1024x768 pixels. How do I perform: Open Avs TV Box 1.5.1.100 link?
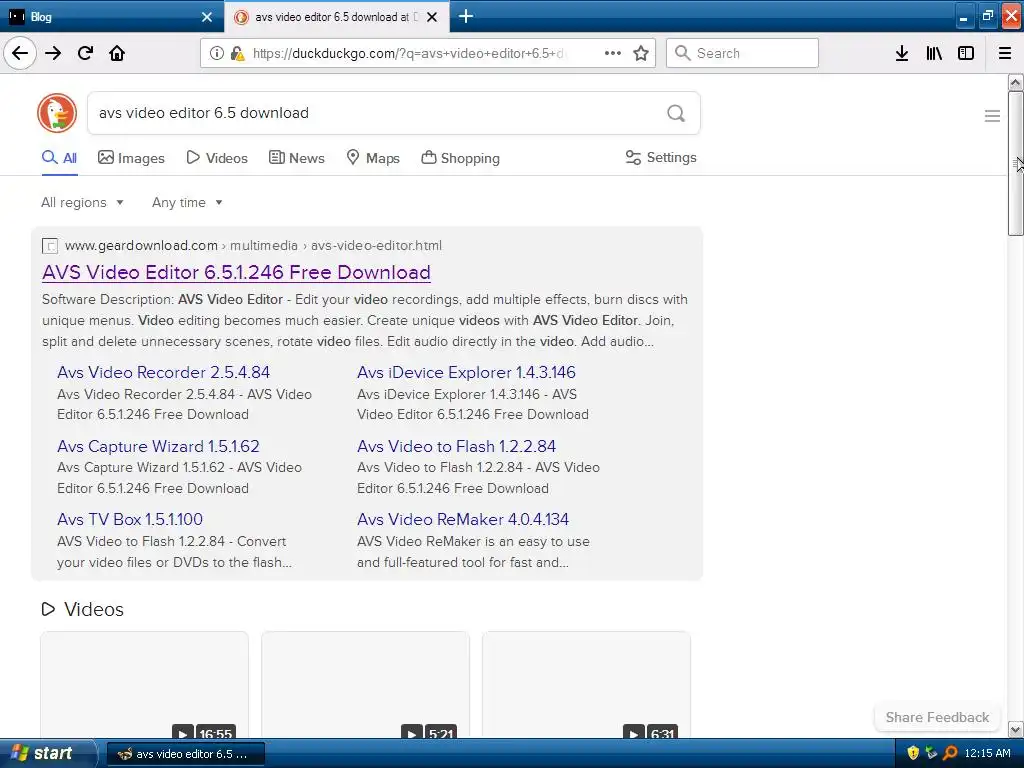pos(130,519)
